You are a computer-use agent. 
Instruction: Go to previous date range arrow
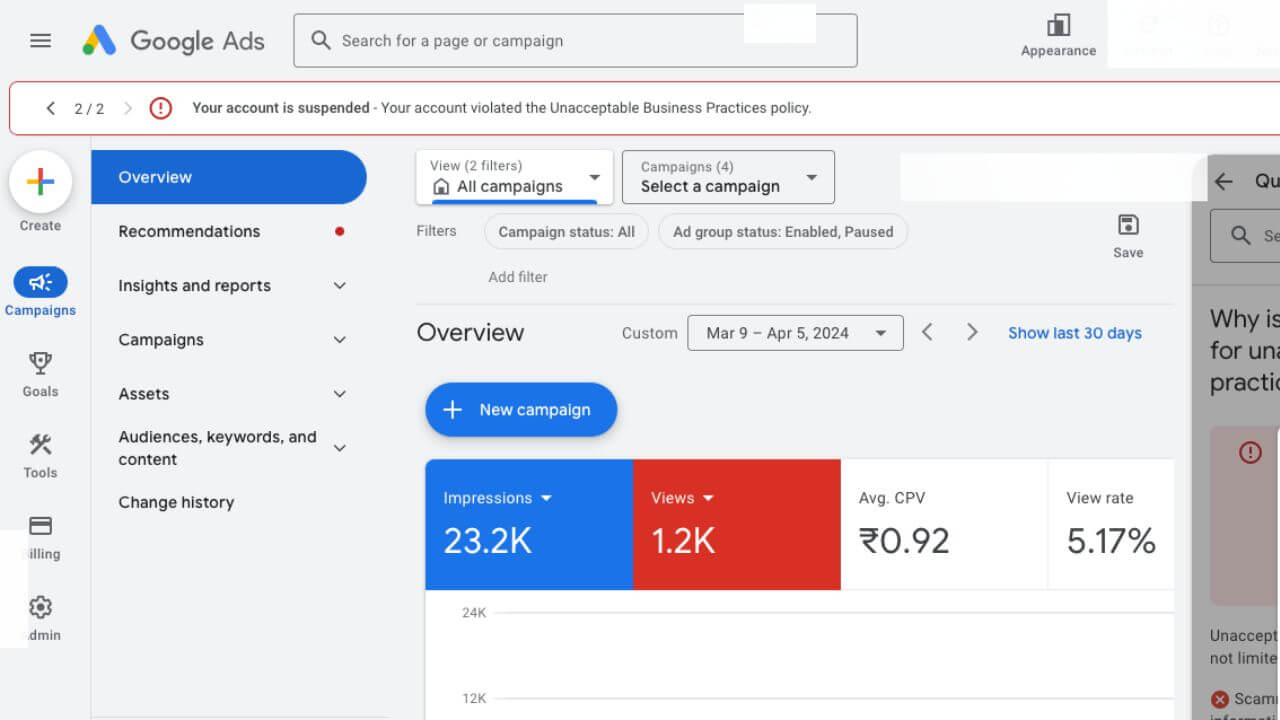(927, 332)
